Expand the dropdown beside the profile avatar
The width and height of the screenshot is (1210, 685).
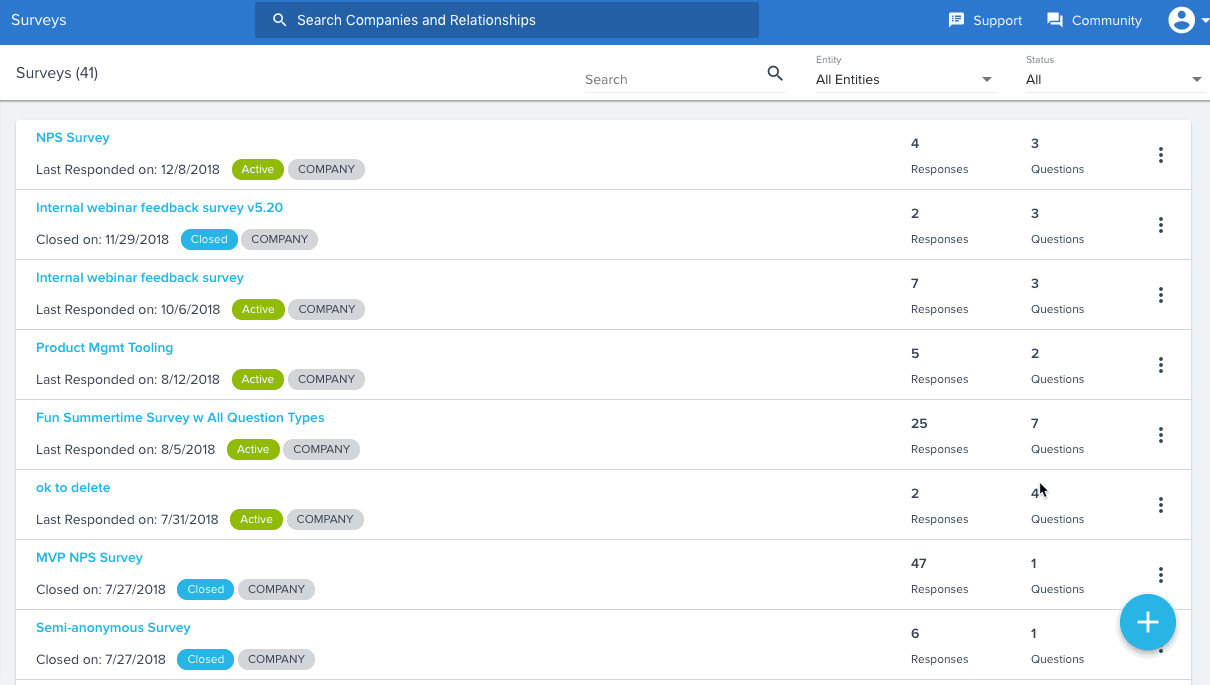(x=1203, y=20)
